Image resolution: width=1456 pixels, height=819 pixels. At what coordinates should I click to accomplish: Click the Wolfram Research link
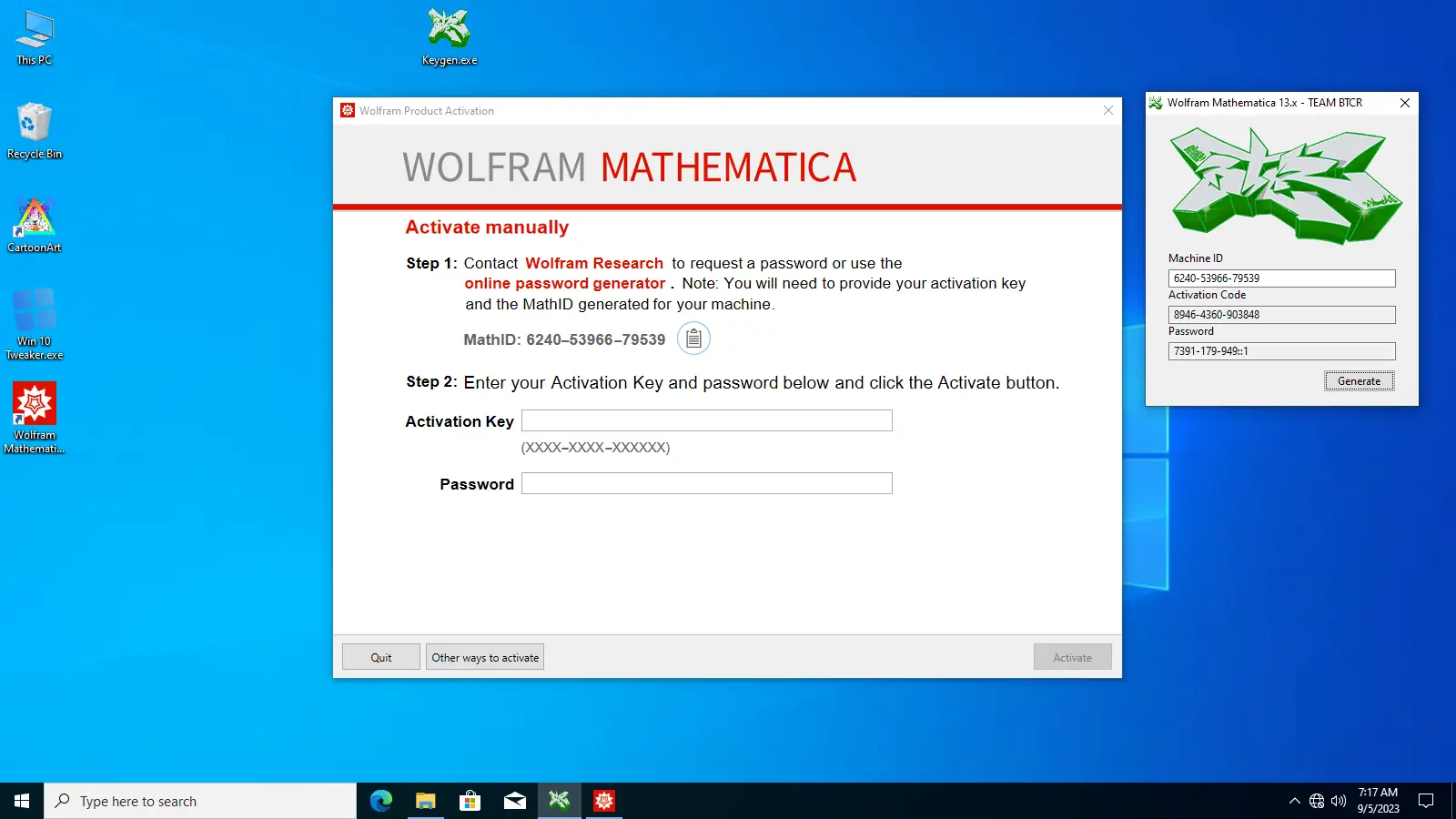click(594, 263)
